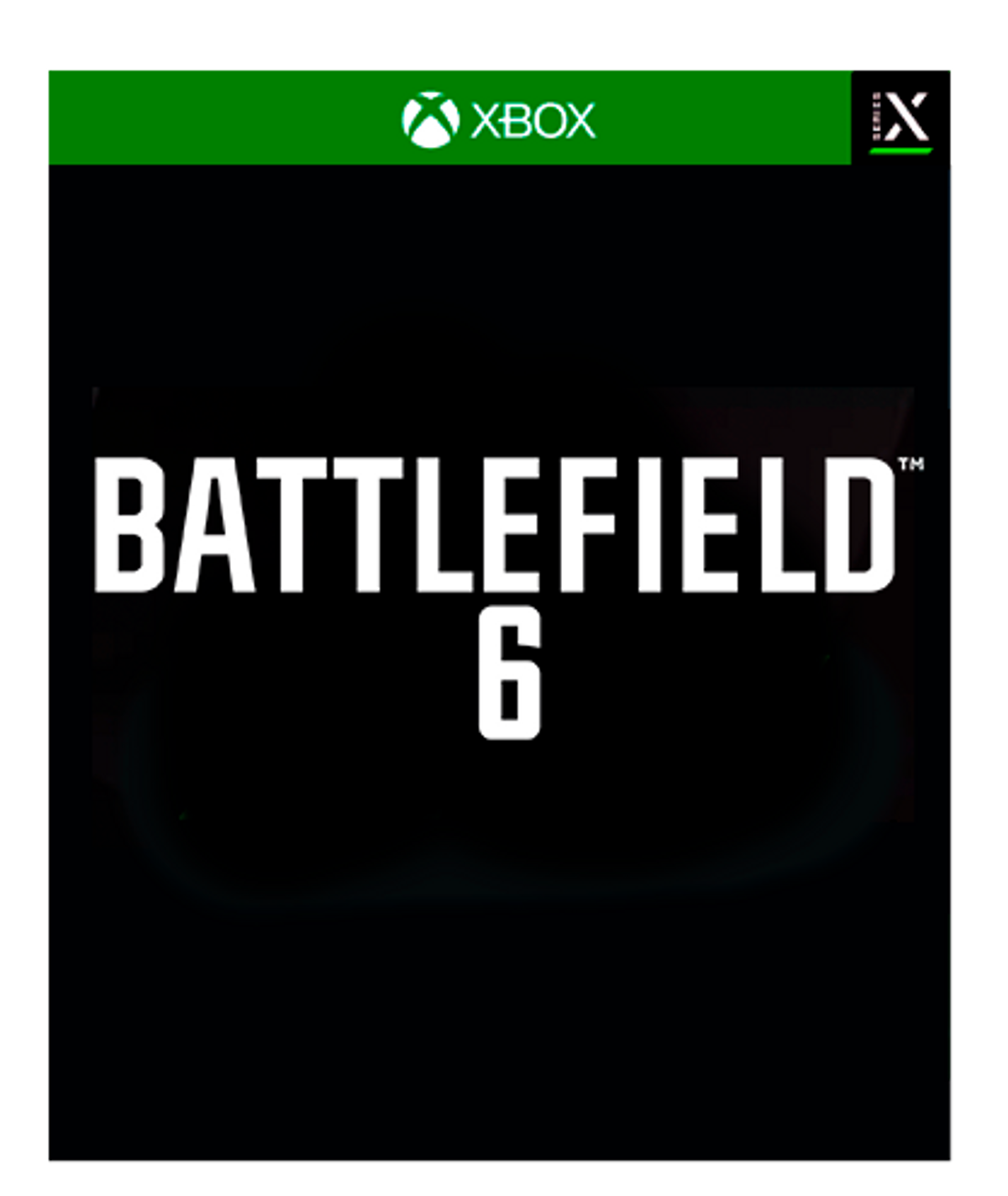Click the Xbox sphere logo icon
Viewport: 1008px width, 1196px height.
430,119
